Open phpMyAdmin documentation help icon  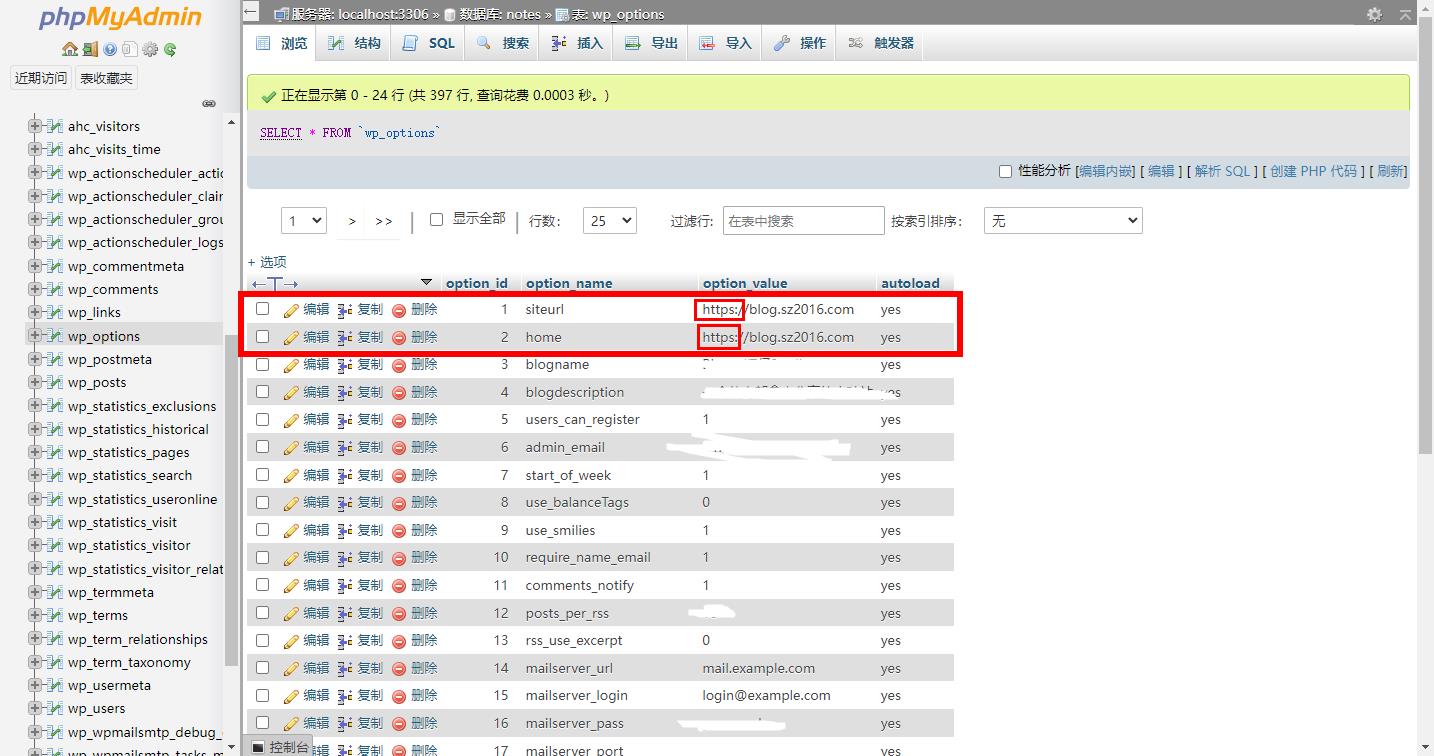point(109,49)
